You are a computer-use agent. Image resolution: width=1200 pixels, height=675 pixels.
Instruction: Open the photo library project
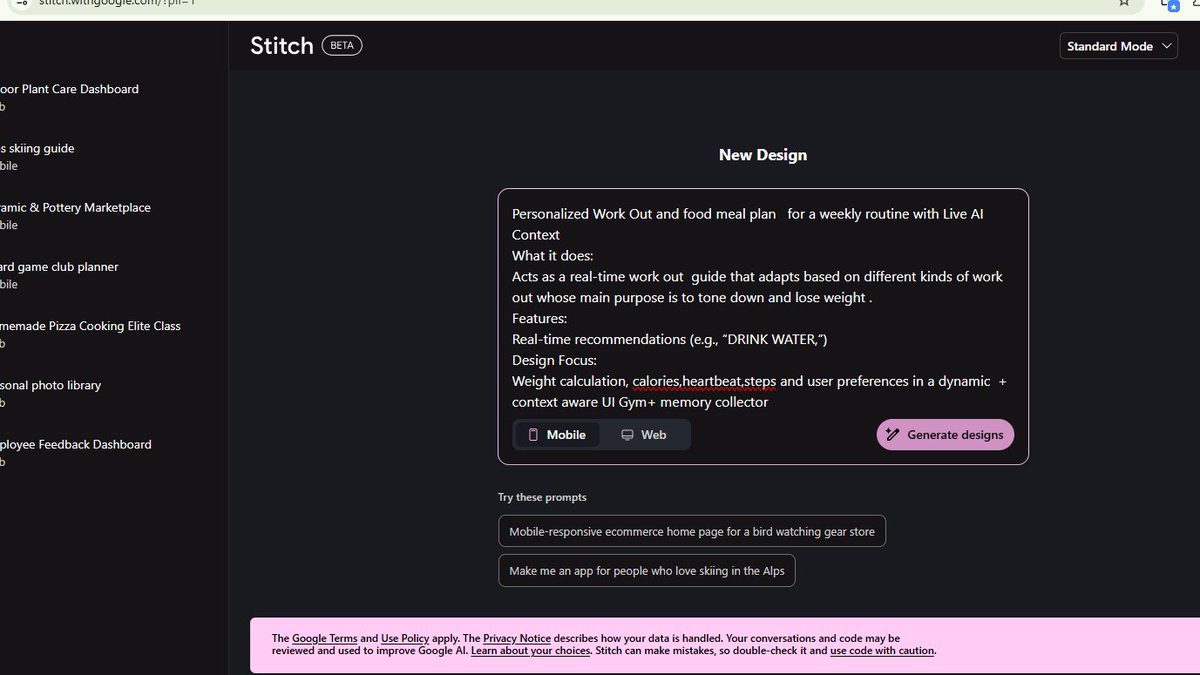tap(50, 392)
